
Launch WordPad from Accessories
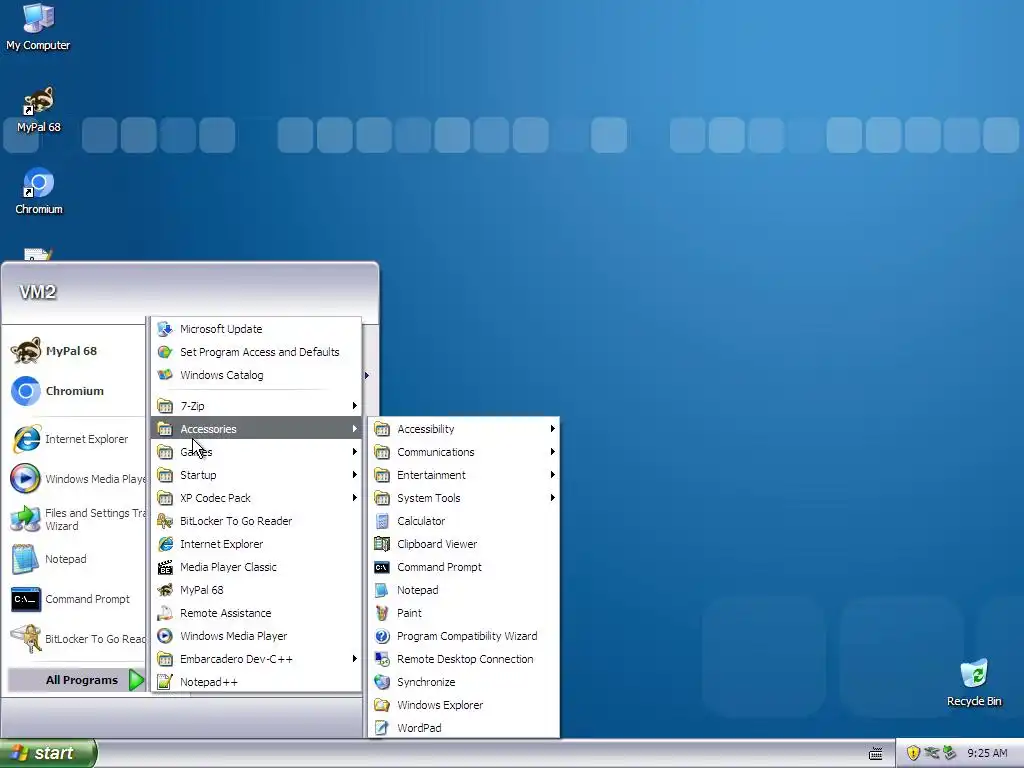click(x=464, y=728)
